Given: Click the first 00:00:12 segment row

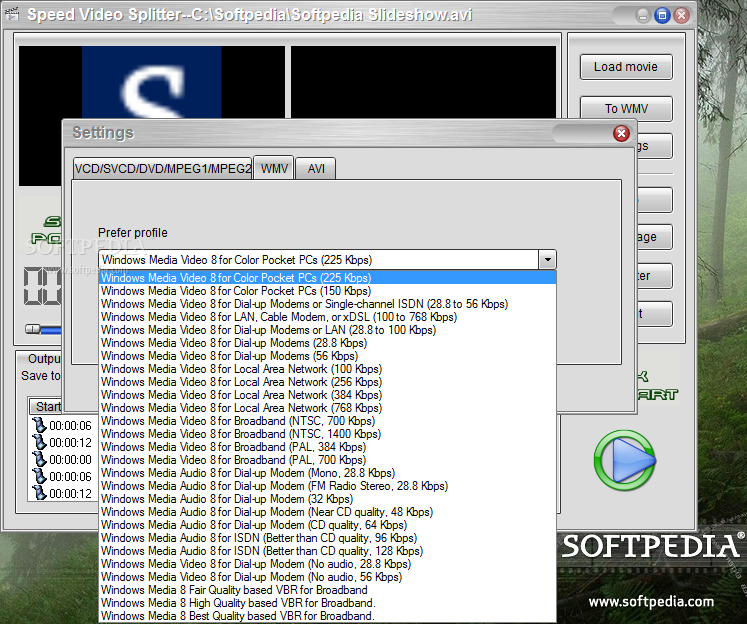Looking at the screenshot, I should click(63, 443).
